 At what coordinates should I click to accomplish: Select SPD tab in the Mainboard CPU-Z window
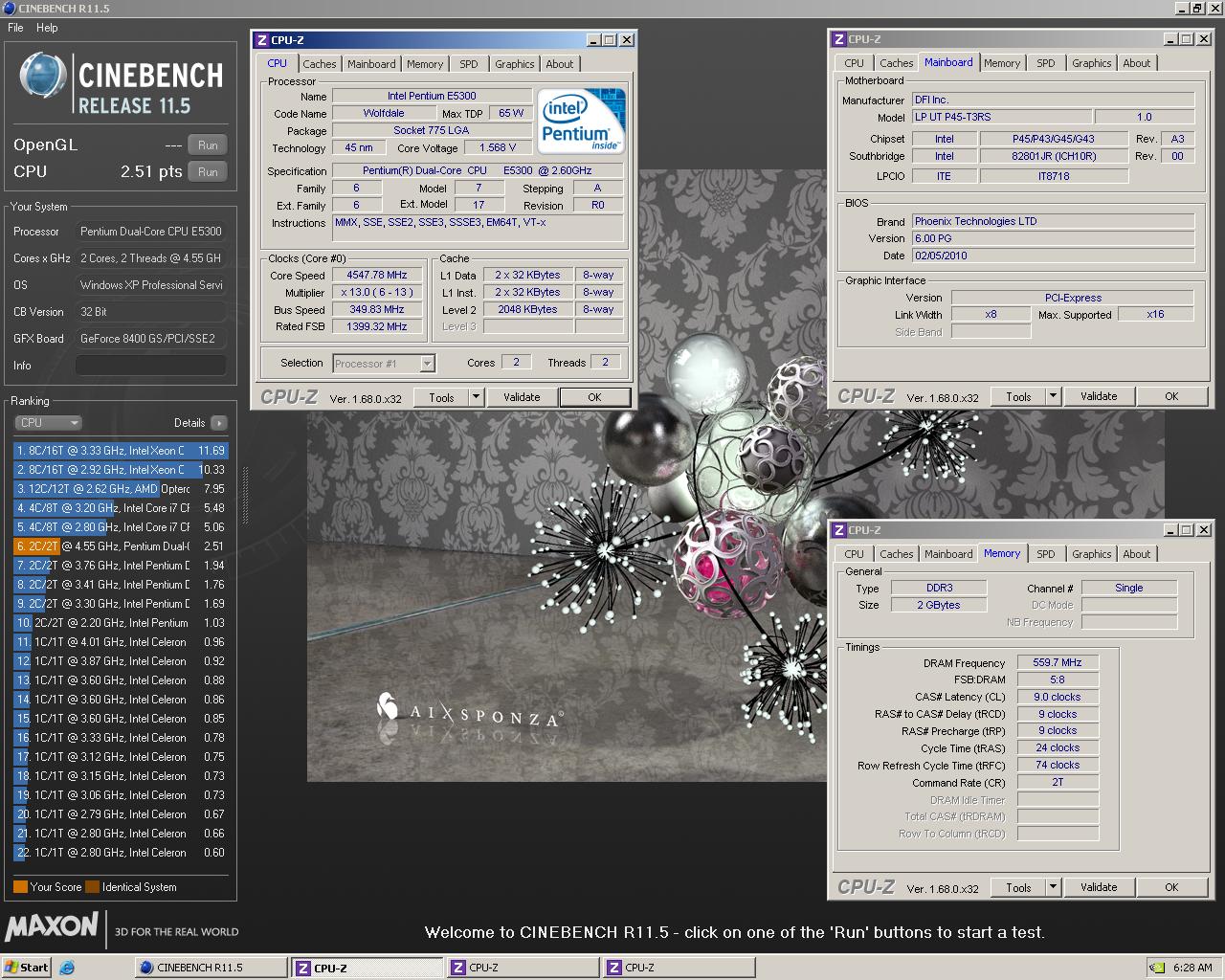click(1046, 63)
